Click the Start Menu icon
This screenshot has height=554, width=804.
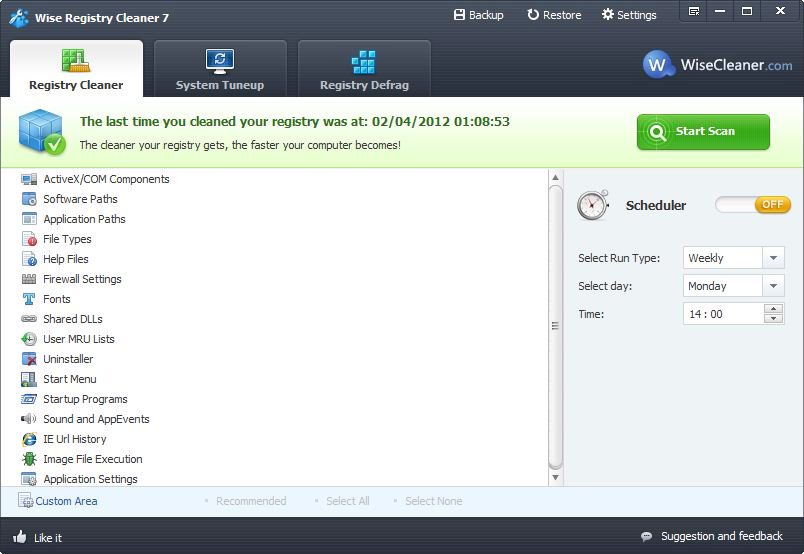click(29, 379)
